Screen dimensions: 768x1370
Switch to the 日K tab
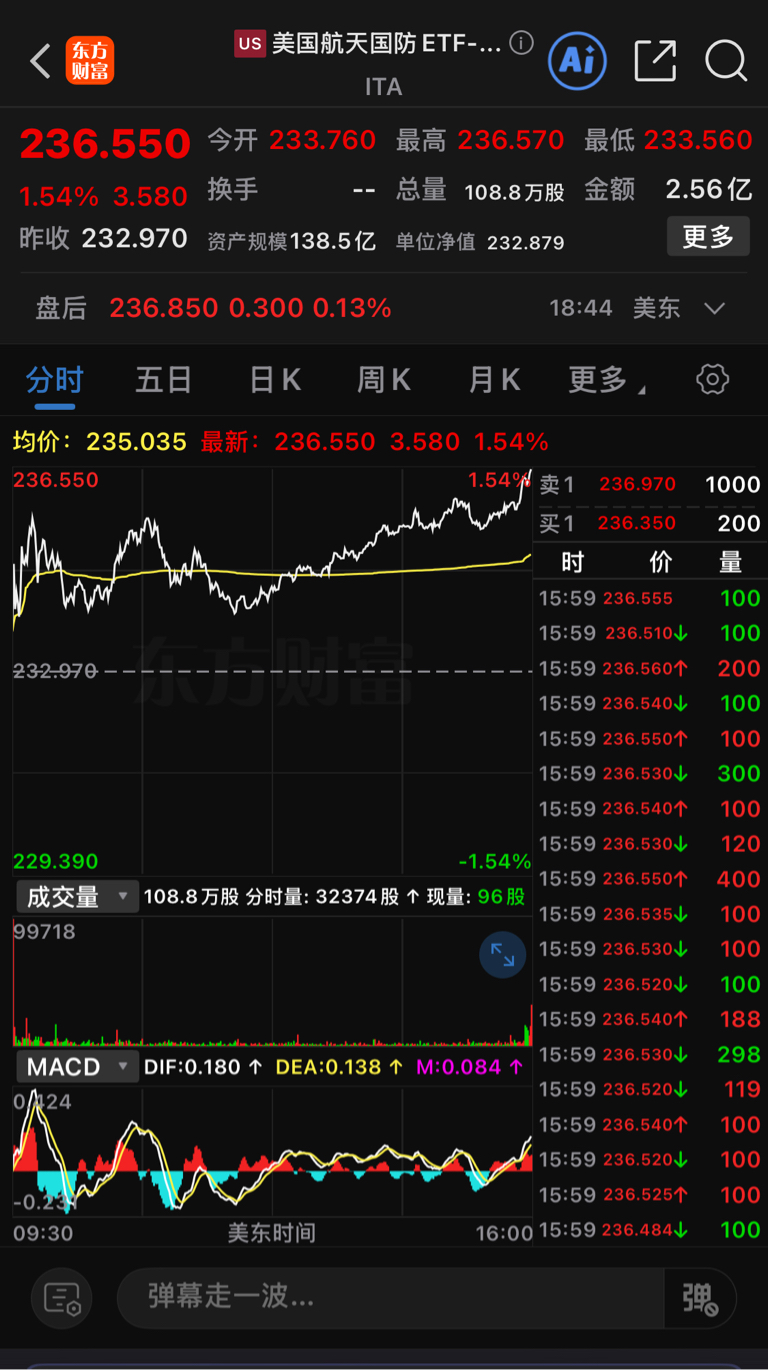pyautogui.click(x=275, y=380)
